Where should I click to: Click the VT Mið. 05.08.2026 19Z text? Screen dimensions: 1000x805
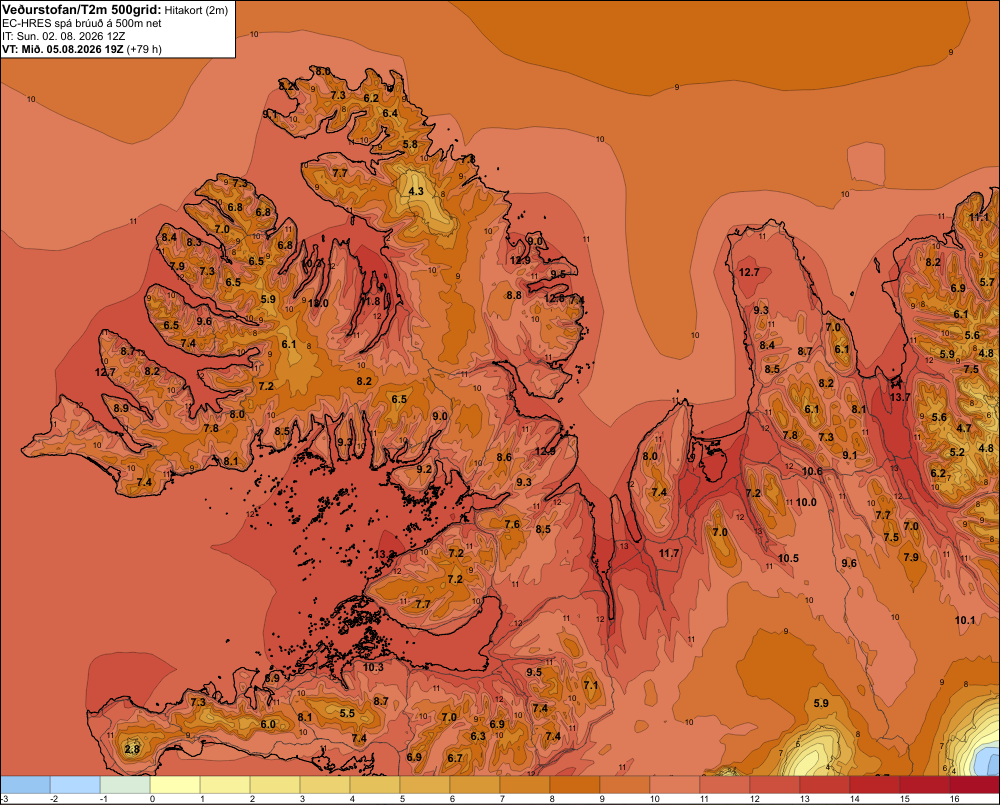(x=63, y=49)
